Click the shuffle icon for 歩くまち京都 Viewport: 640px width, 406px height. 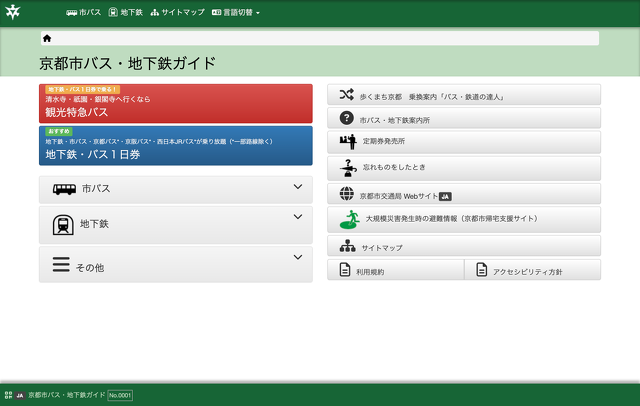pyautogui.click(x=346, y=96)
